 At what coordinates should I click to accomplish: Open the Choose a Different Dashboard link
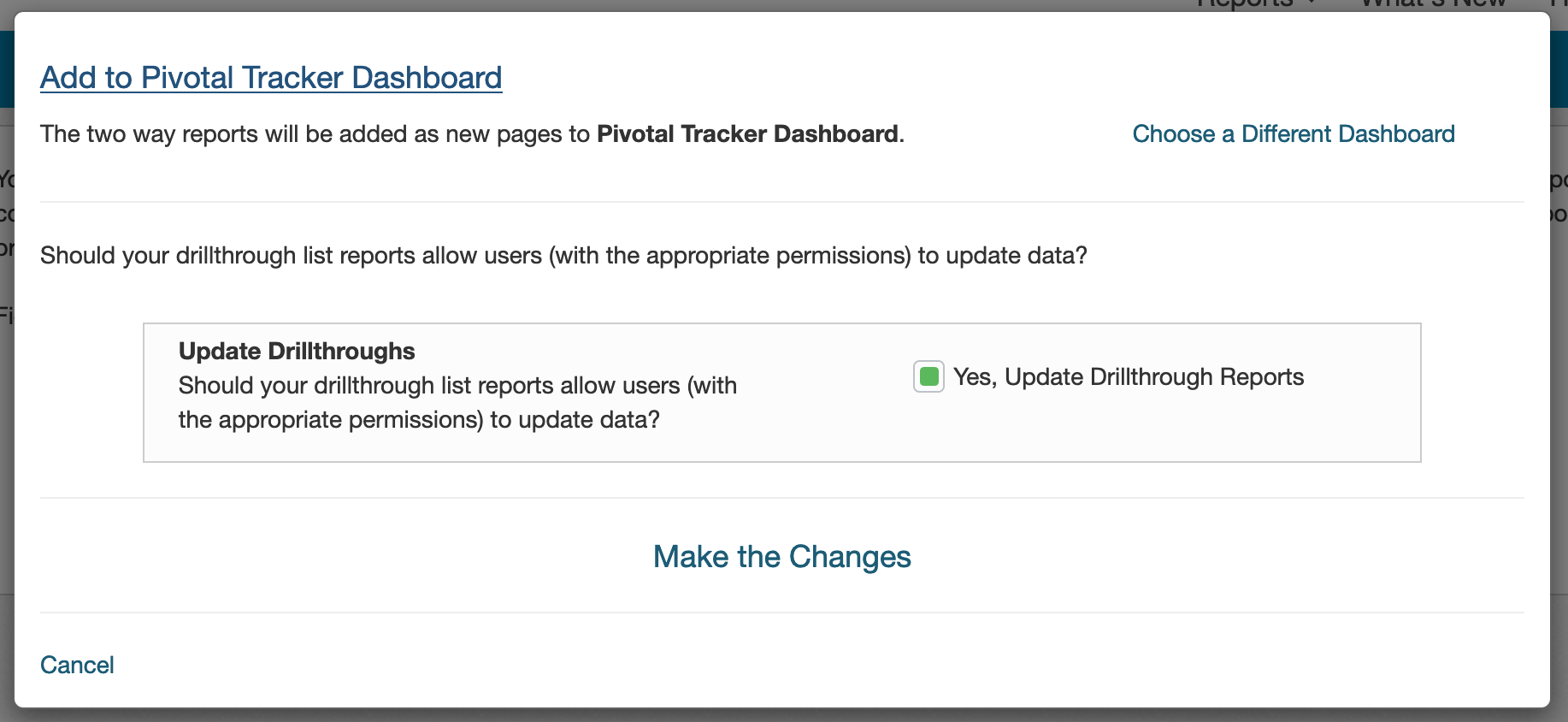click(x=1293, y=134)
